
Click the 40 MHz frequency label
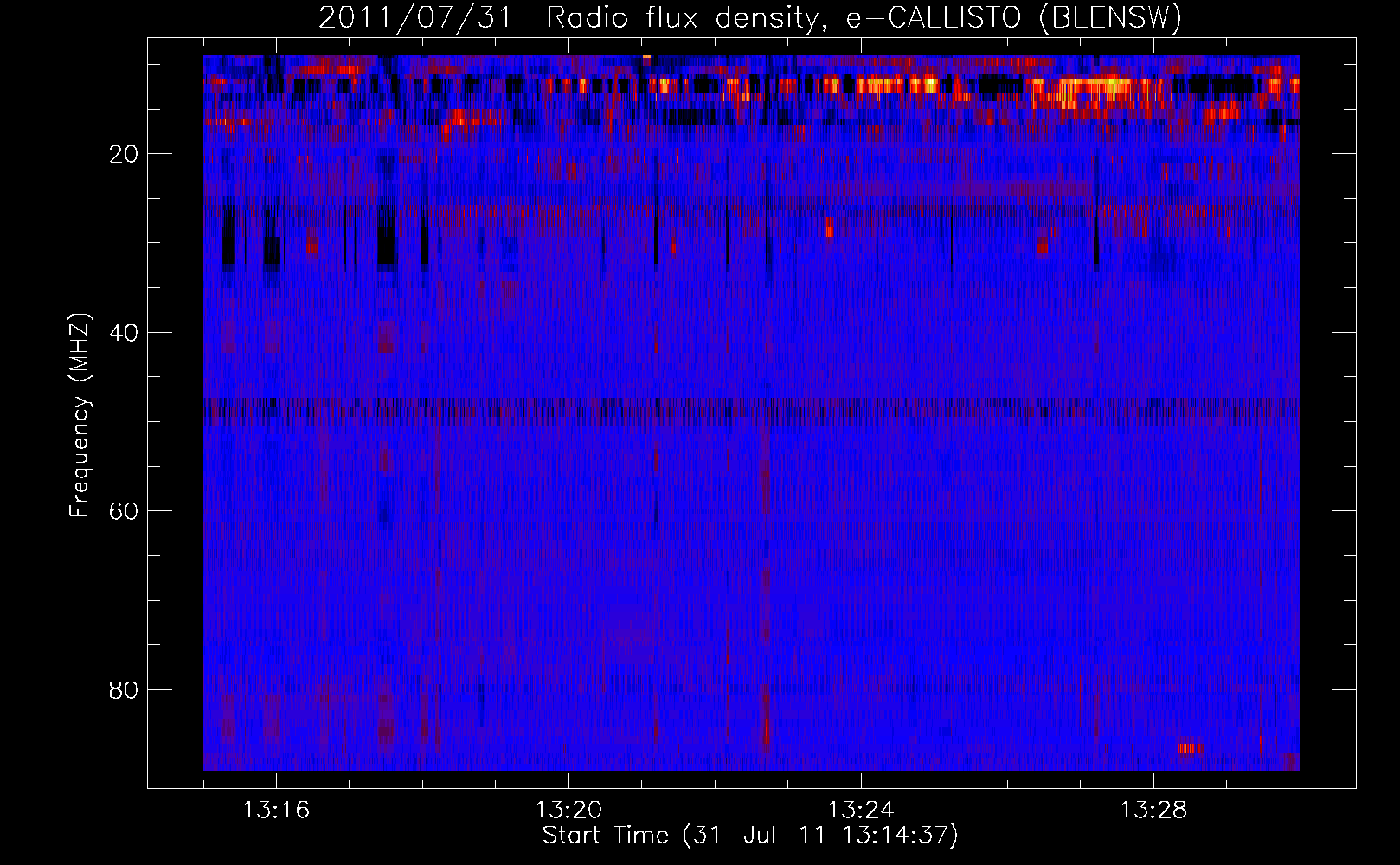[124, 333]
